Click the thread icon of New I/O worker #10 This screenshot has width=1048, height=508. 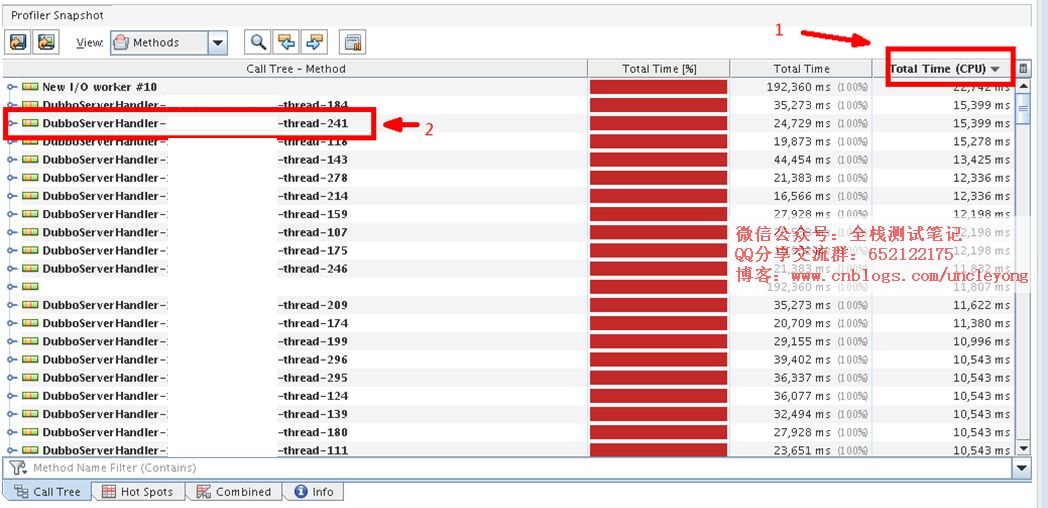coord(30,87)
